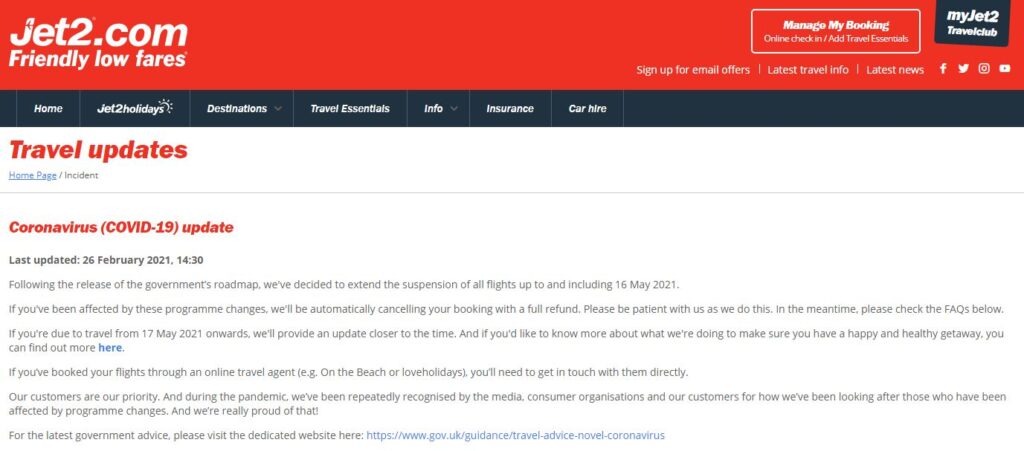Select the Car hire menu item
Screen dimensions: 1024x451
[587, 109]
